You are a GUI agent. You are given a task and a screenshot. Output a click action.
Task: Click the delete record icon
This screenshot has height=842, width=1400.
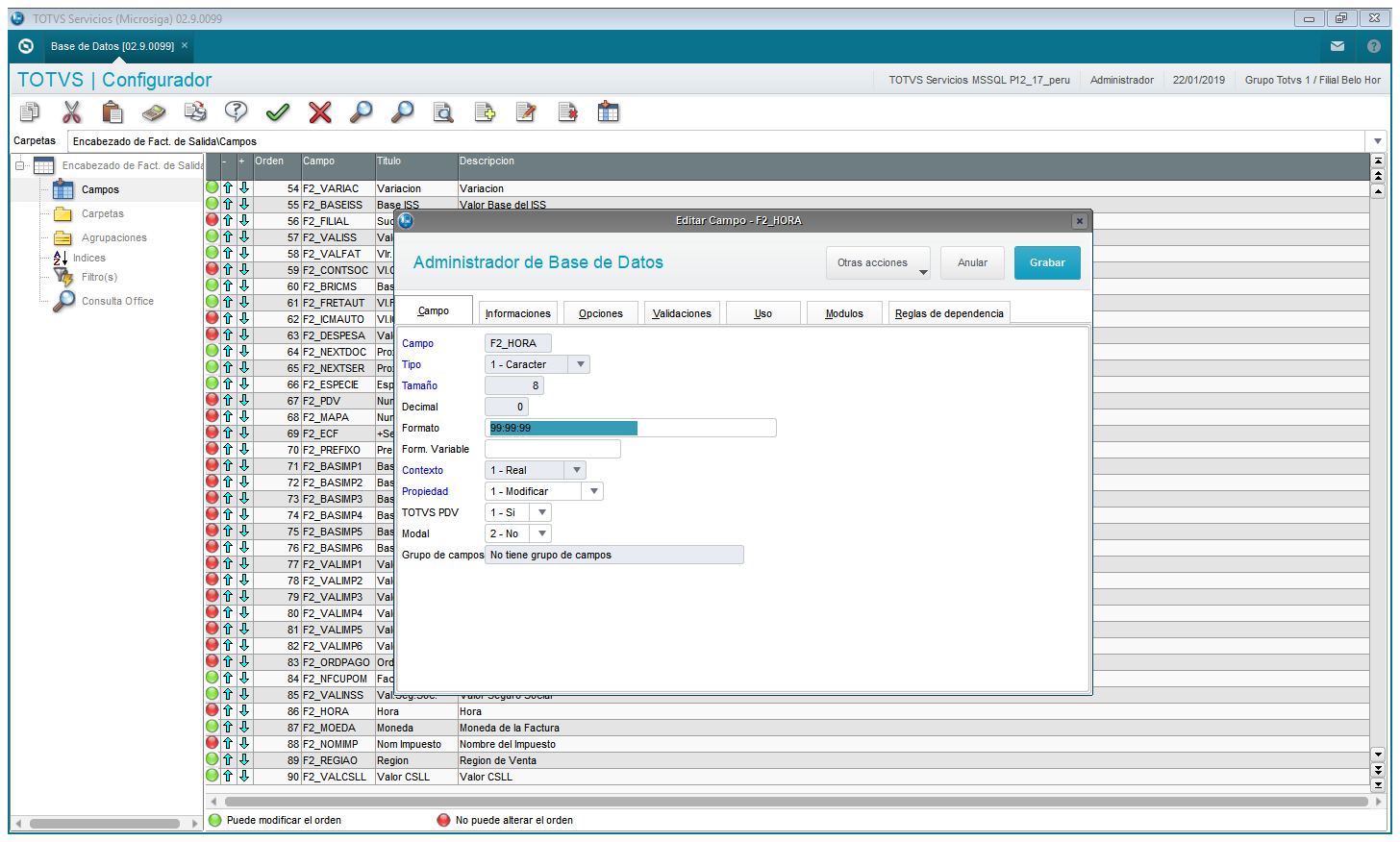[x=567, y=112]
